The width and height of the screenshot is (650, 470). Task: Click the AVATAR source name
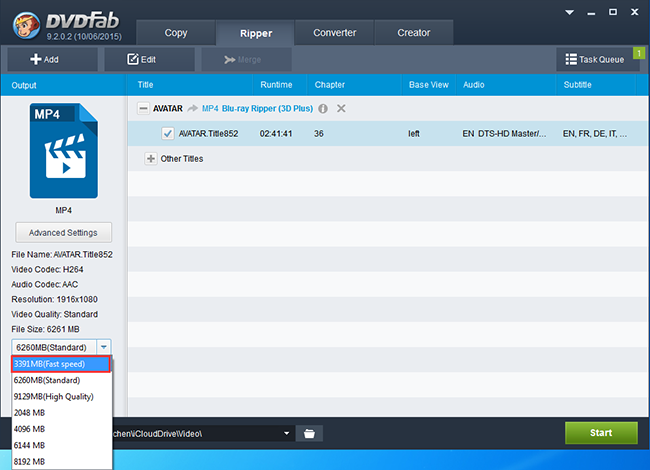coord(167,109)
